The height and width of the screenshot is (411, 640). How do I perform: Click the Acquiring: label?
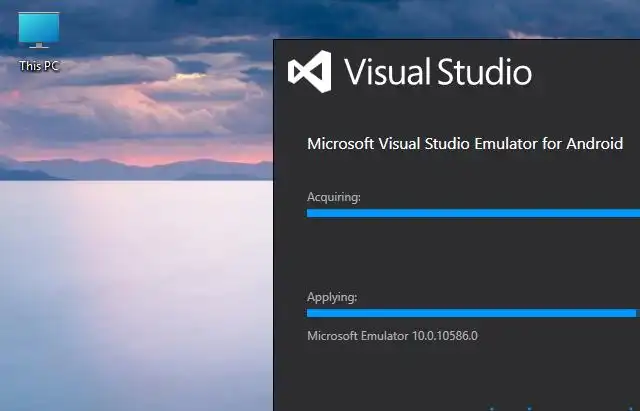coord(334,197)
